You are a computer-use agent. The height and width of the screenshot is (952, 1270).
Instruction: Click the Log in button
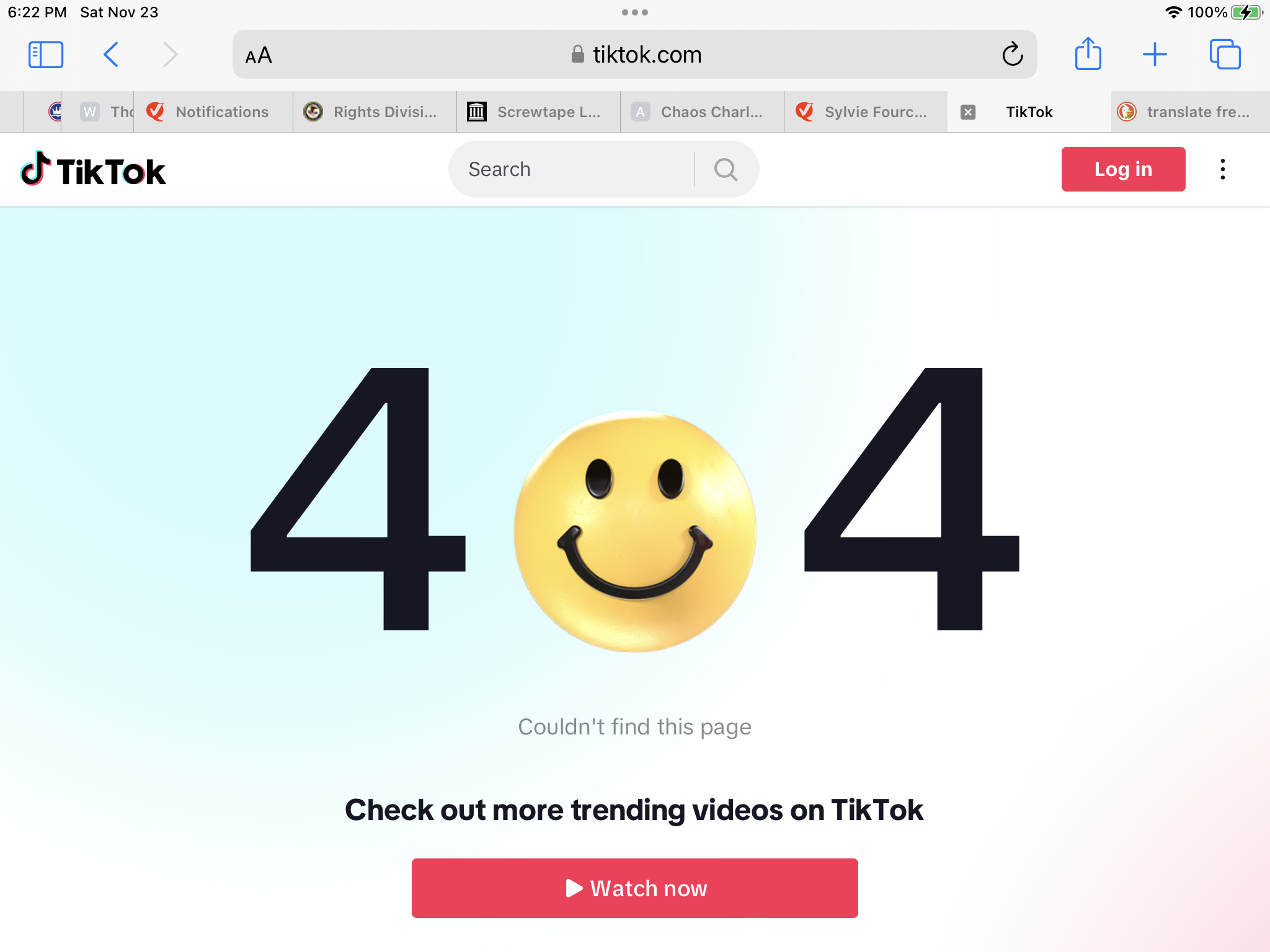[1123, 169]
